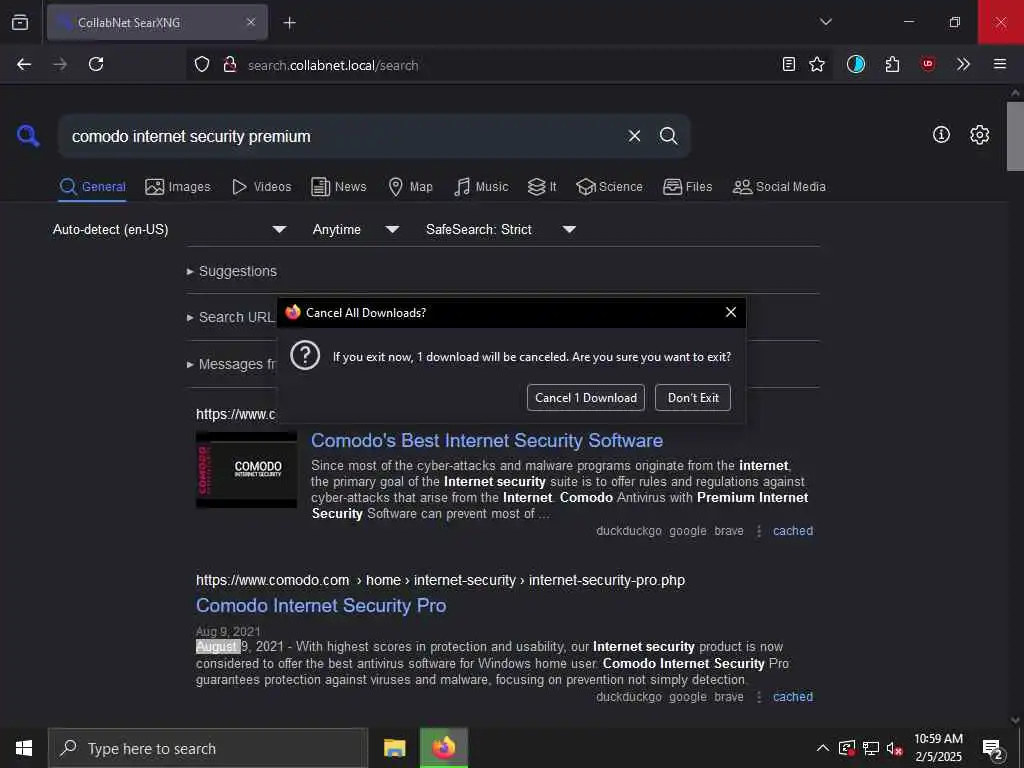Switch to the Map category tab
1024x768 pixels.
point(410,187)
